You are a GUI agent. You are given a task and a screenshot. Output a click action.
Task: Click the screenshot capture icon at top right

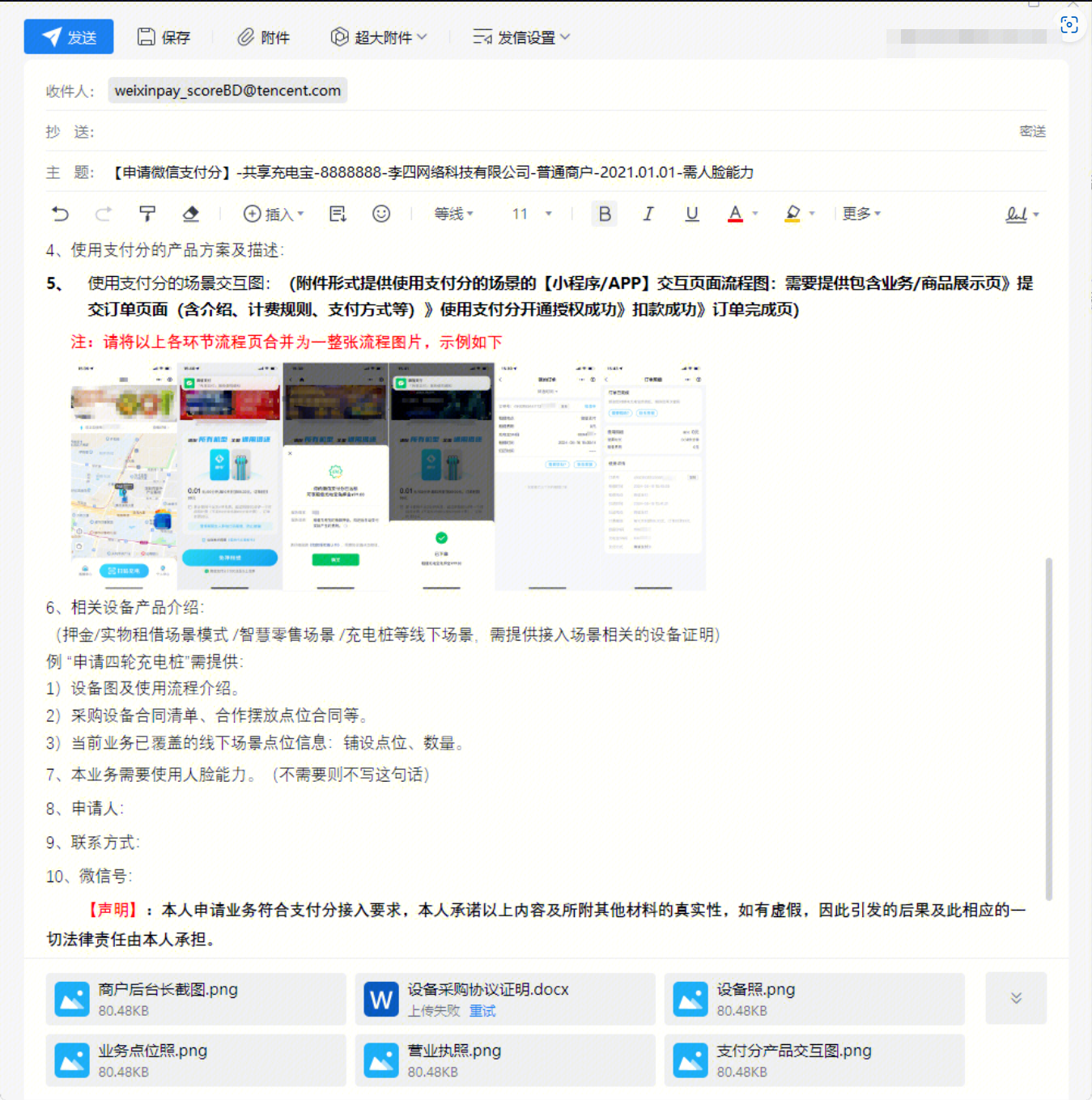1069,25
